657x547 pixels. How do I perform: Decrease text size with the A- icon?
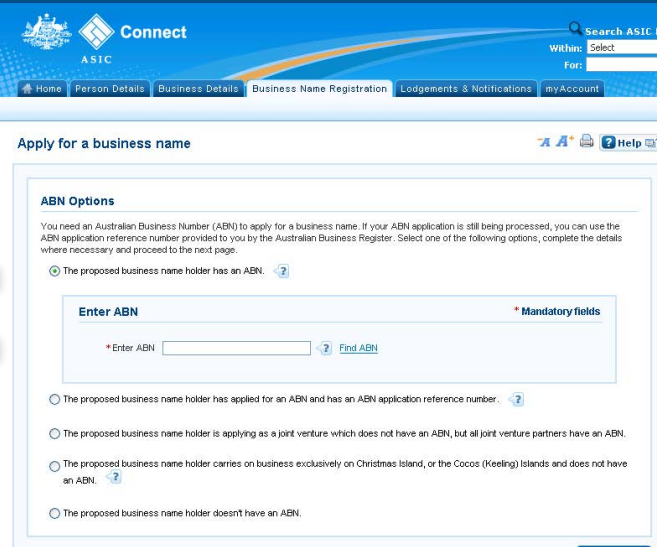point(544,142)
